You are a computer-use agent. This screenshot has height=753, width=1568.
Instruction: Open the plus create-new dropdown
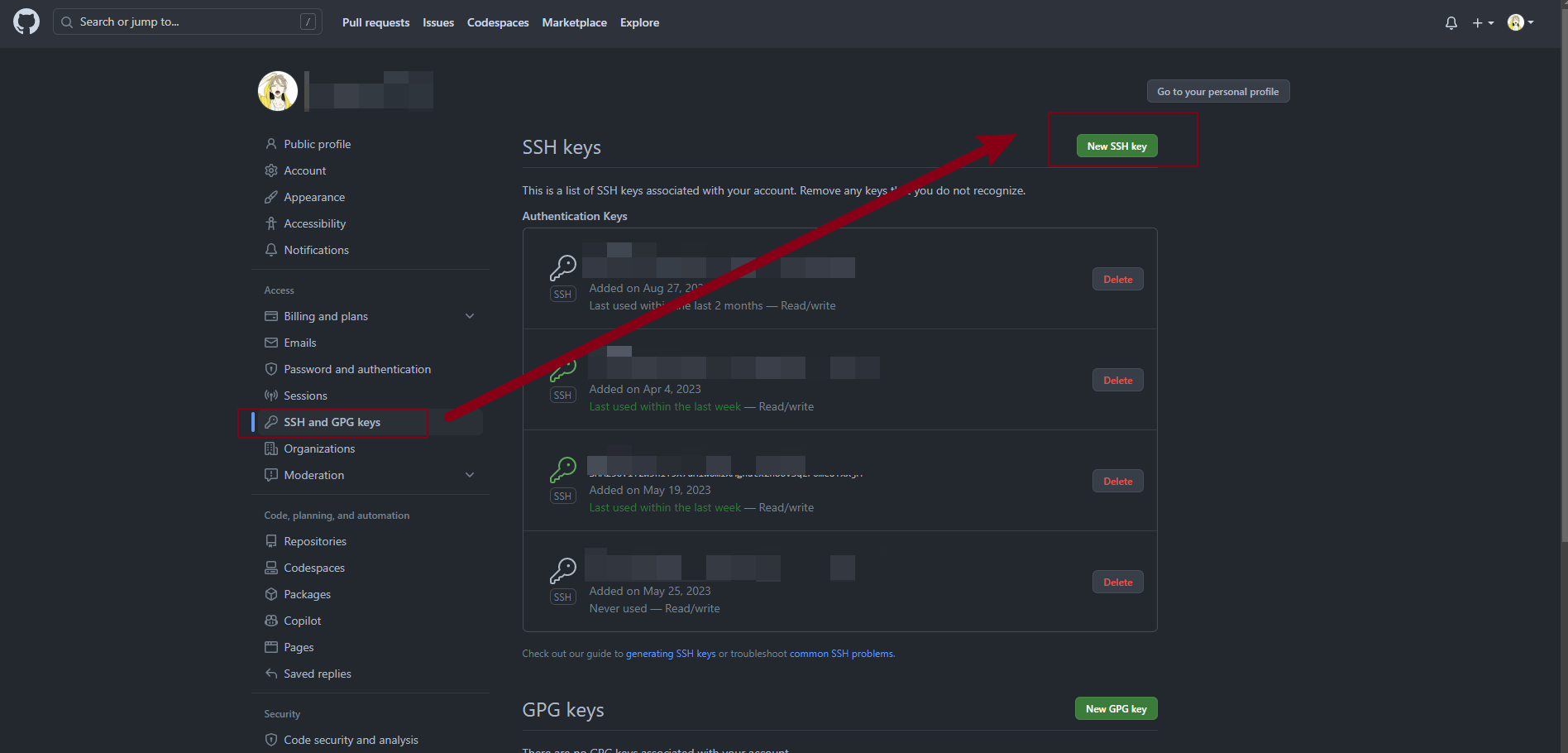click(x=1482, y=23)
